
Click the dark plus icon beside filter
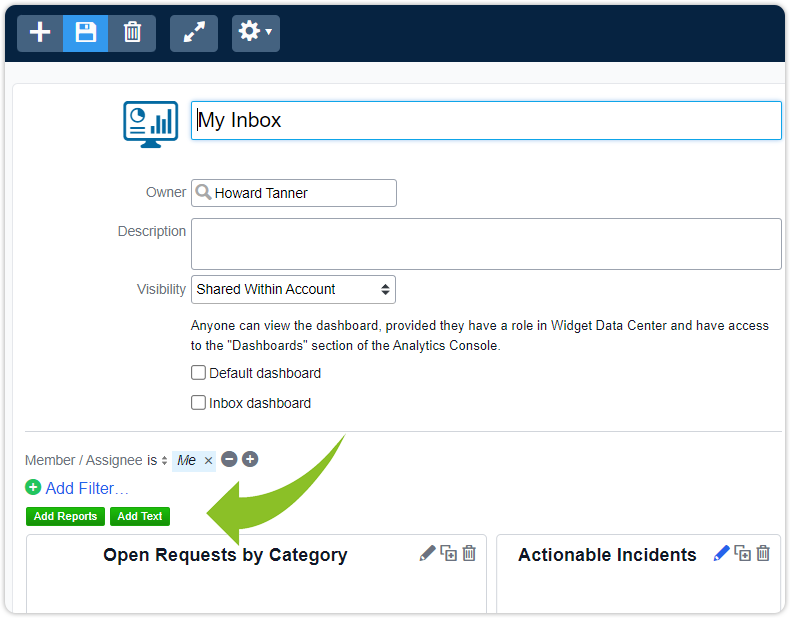(x=250, y=459)
